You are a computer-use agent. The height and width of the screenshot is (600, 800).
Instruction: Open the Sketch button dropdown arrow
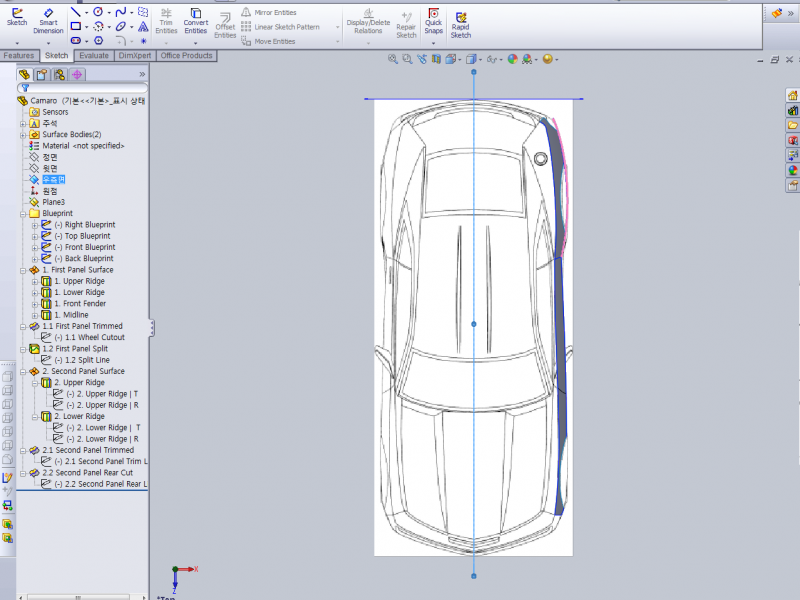tap(17, 44)
